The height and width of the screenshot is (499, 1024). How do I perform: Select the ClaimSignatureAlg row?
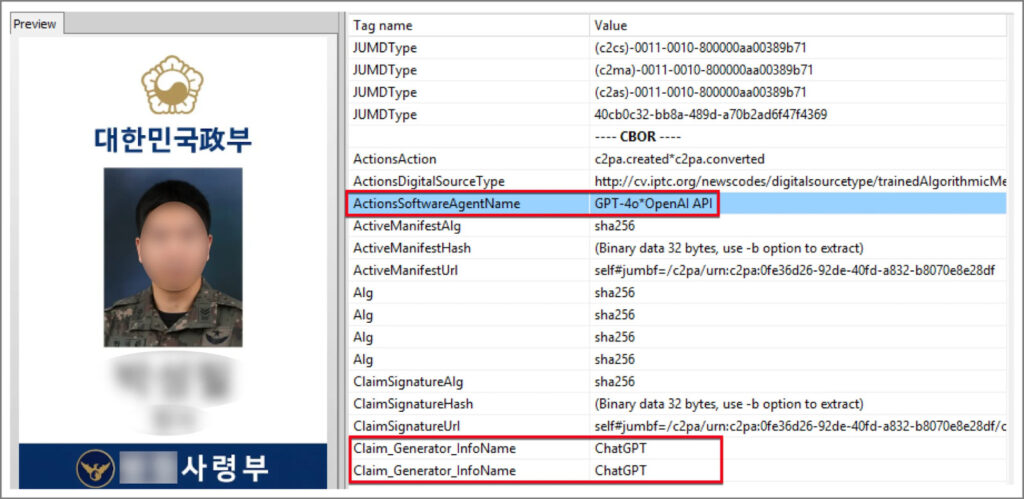coord(408,381)
